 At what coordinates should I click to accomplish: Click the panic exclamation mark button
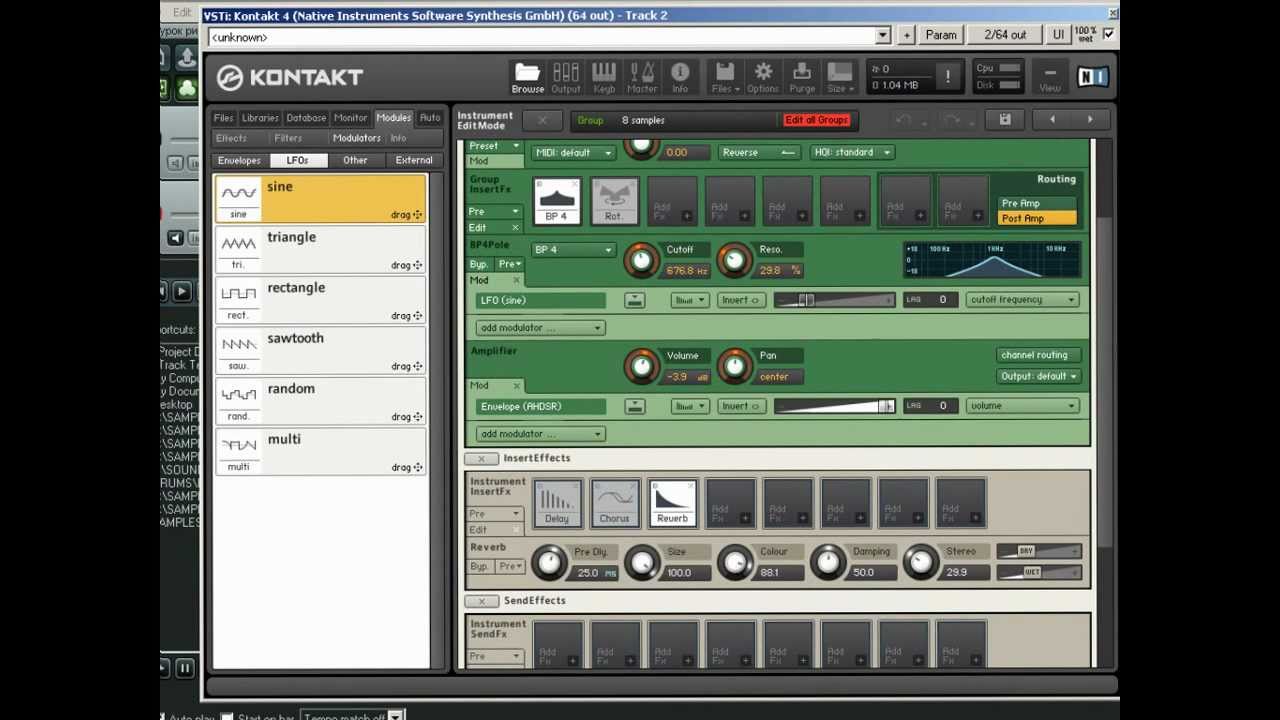click(948, 76)
